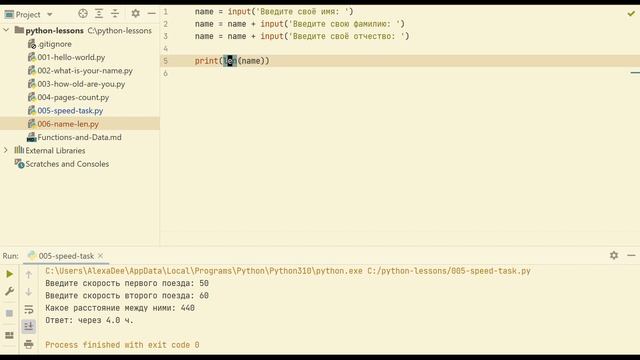Hide the Run tool window

(631, 255)
